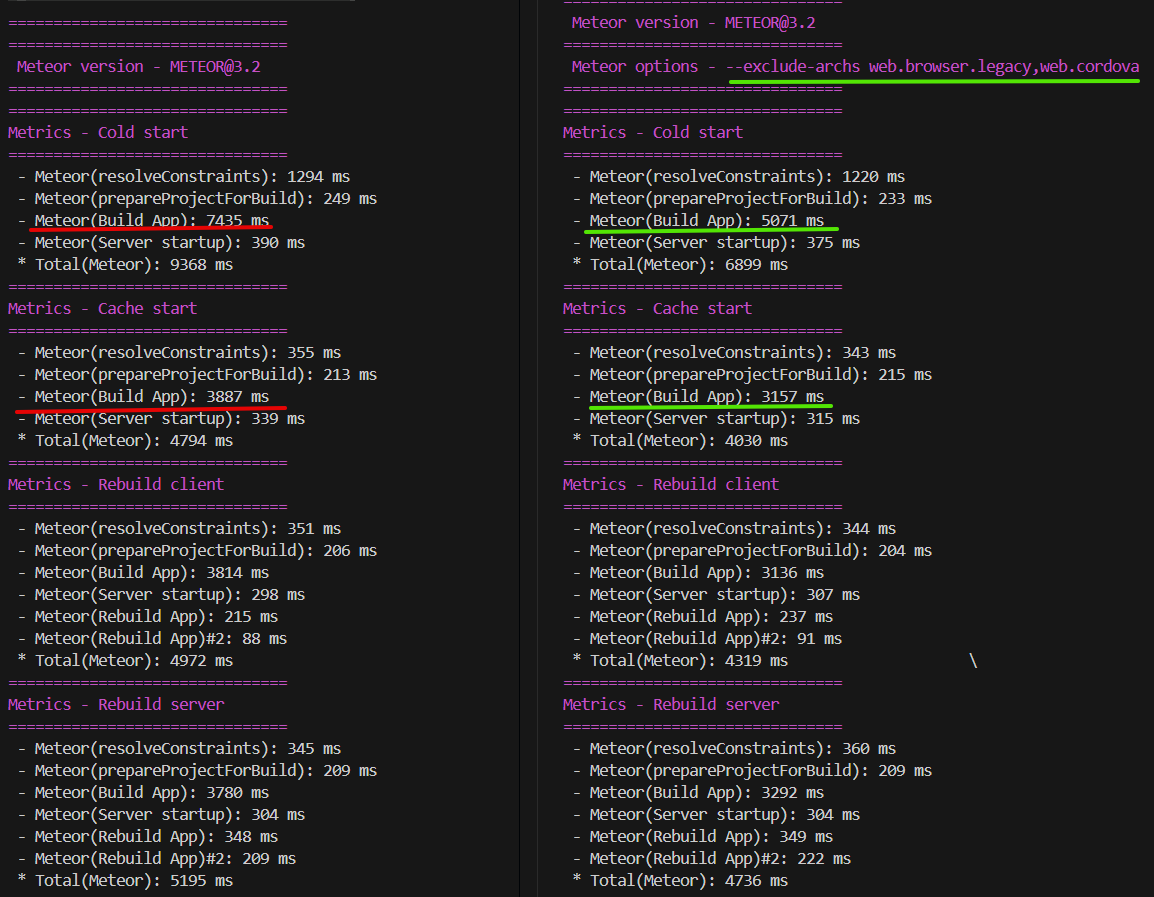Click the Server startup 375 ms line
Screen dimensions: 1154x897
pos(716,243)
